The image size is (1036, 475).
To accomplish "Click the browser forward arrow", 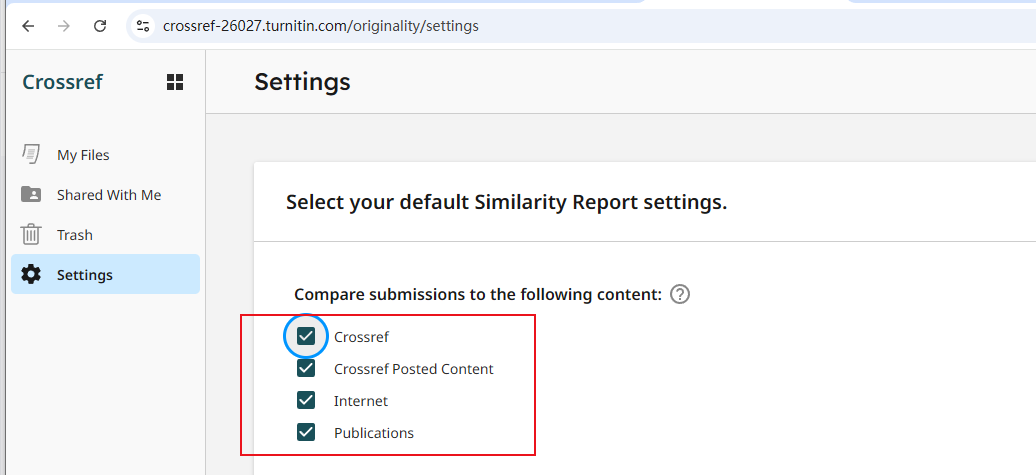I will pyautogui.click(x=63, y=26).
